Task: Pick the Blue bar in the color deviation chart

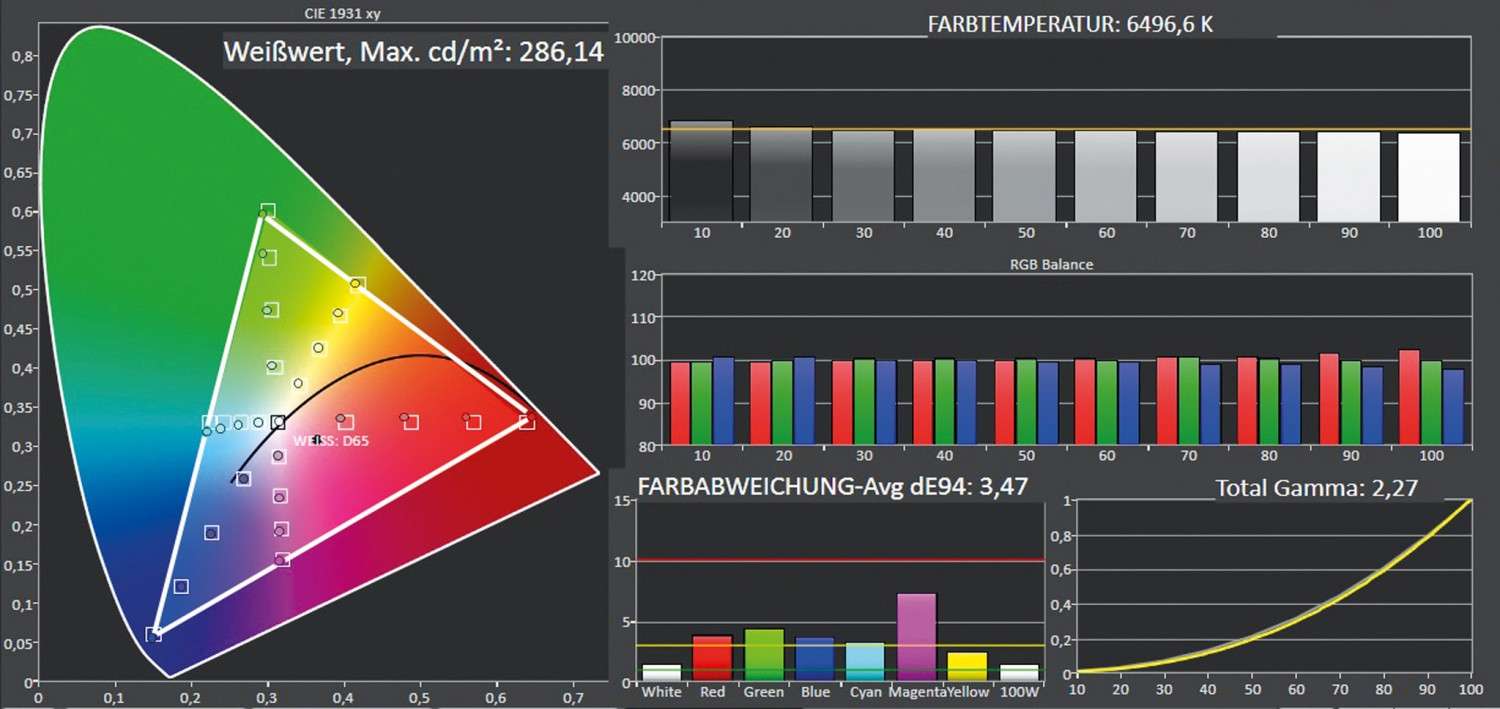Action: (x=815, y=660)
